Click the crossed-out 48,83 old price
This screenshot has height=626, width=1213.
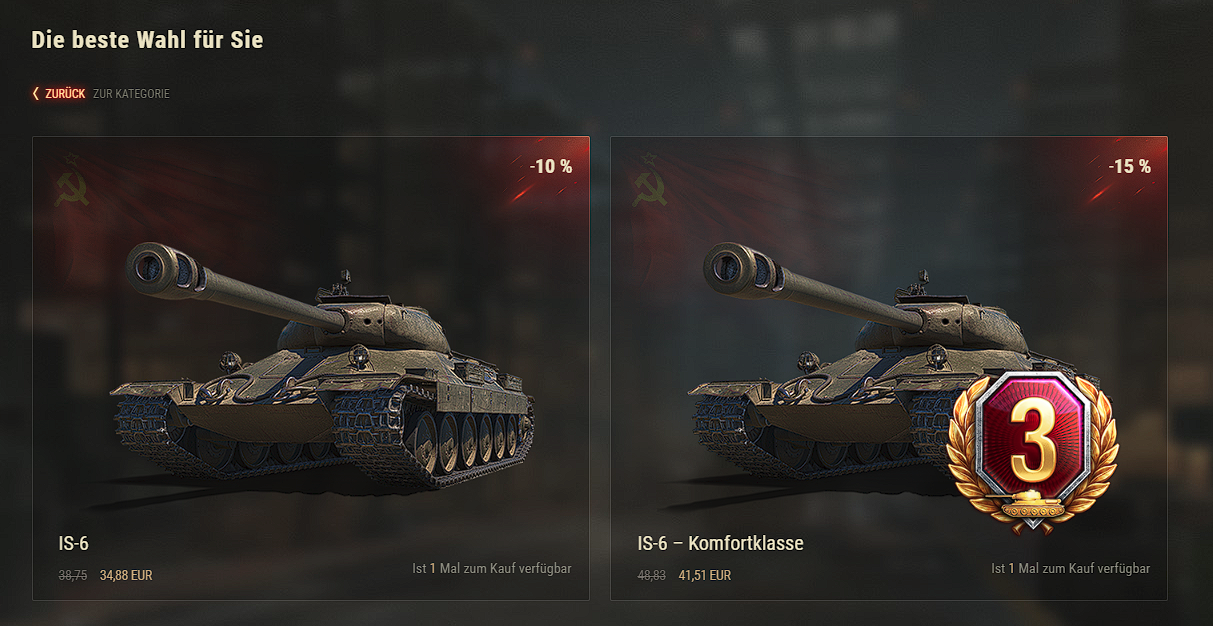[x=652, y=575]
